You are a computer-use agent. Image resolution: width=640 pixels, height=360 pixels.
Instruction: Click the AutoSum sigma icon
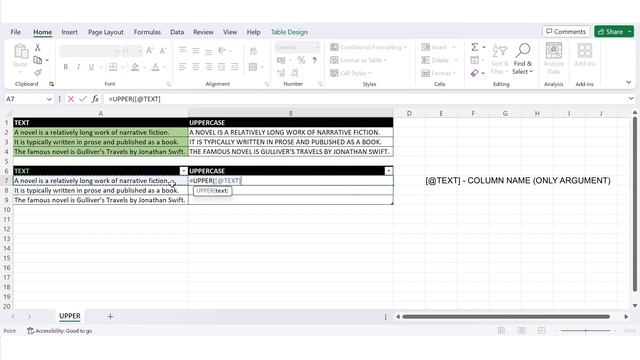[x=475, y=47]
